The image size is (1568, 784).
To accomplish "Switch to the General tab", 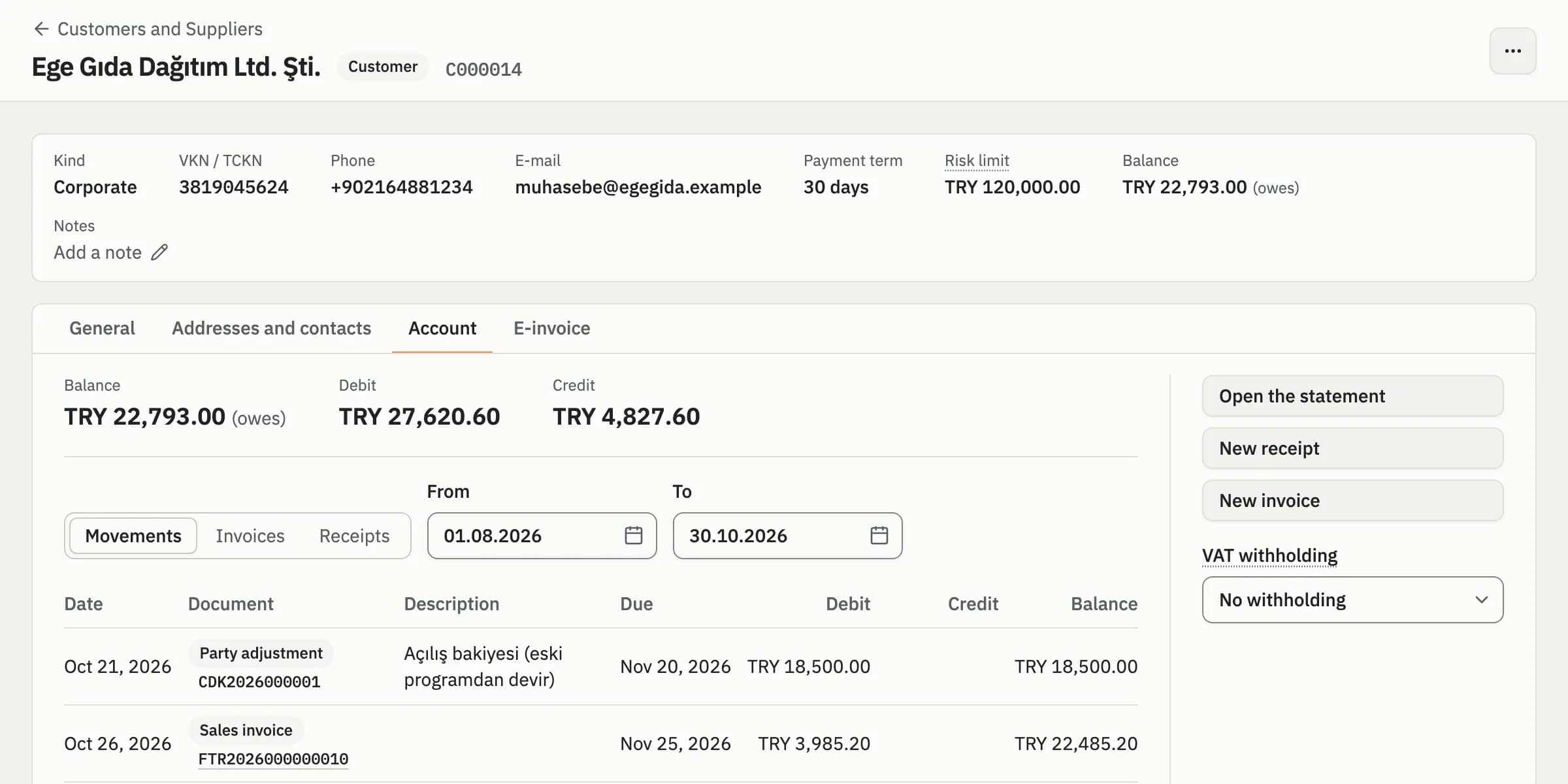I will 102,328.
